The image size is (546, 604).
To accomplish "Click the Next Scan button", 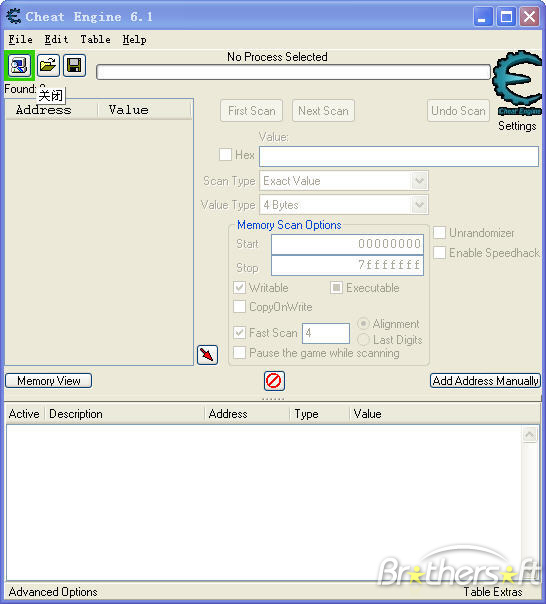I will [323, 111].
